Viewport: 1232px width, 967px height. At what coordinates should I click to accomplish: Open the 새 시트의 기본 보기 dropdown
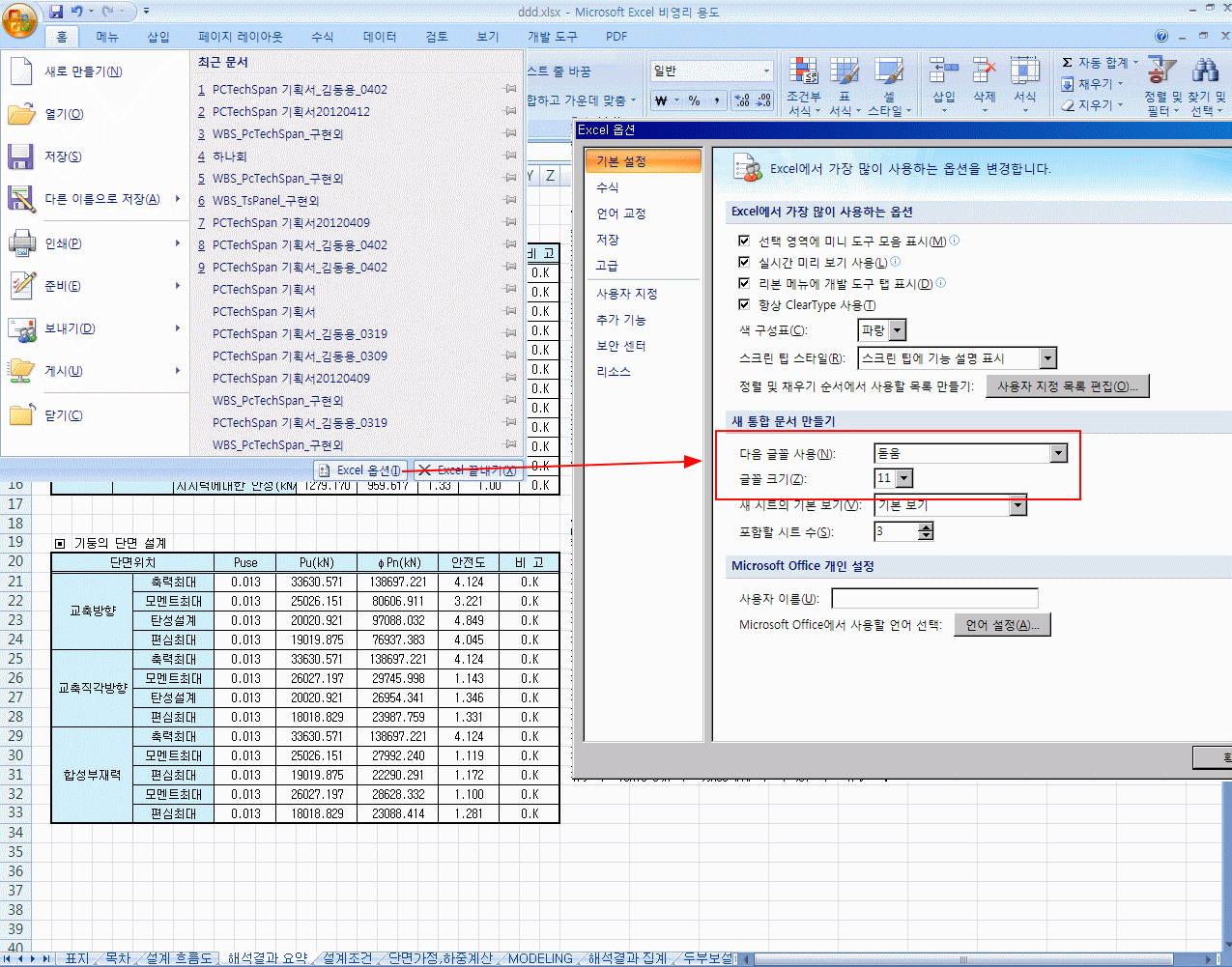point(1017,505)
